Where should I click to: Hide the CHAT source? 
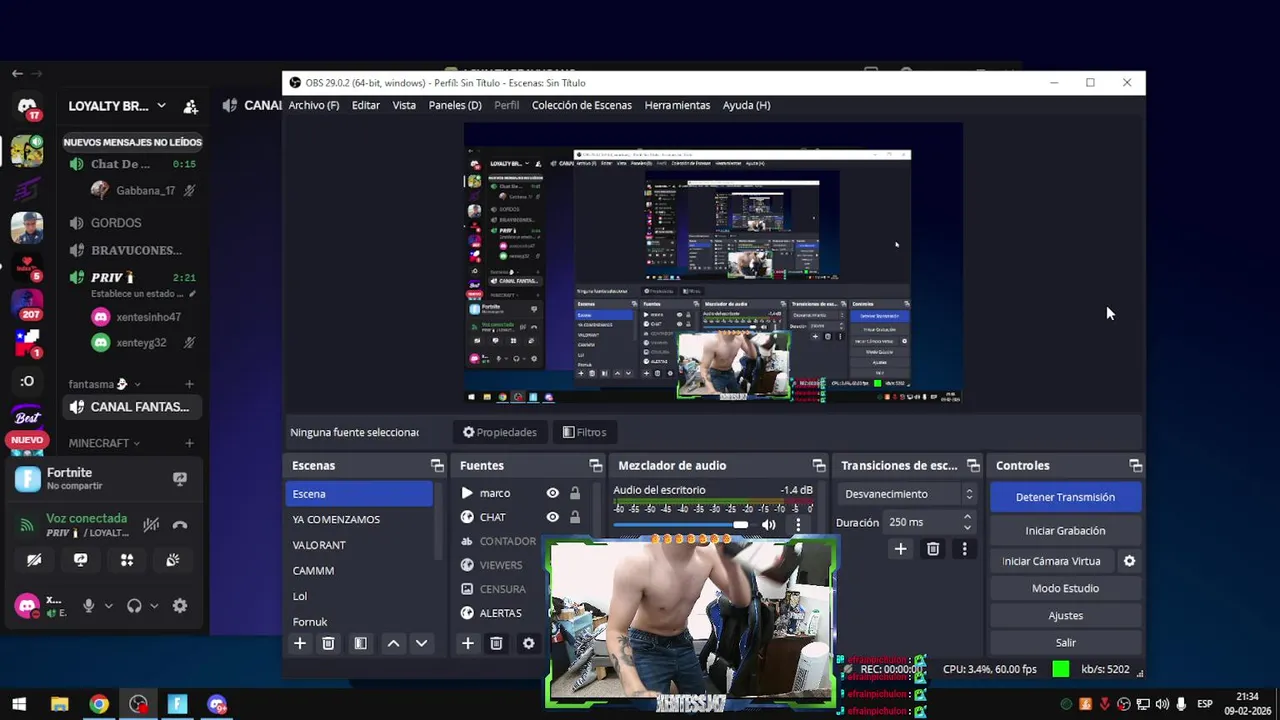coord(552,517)
